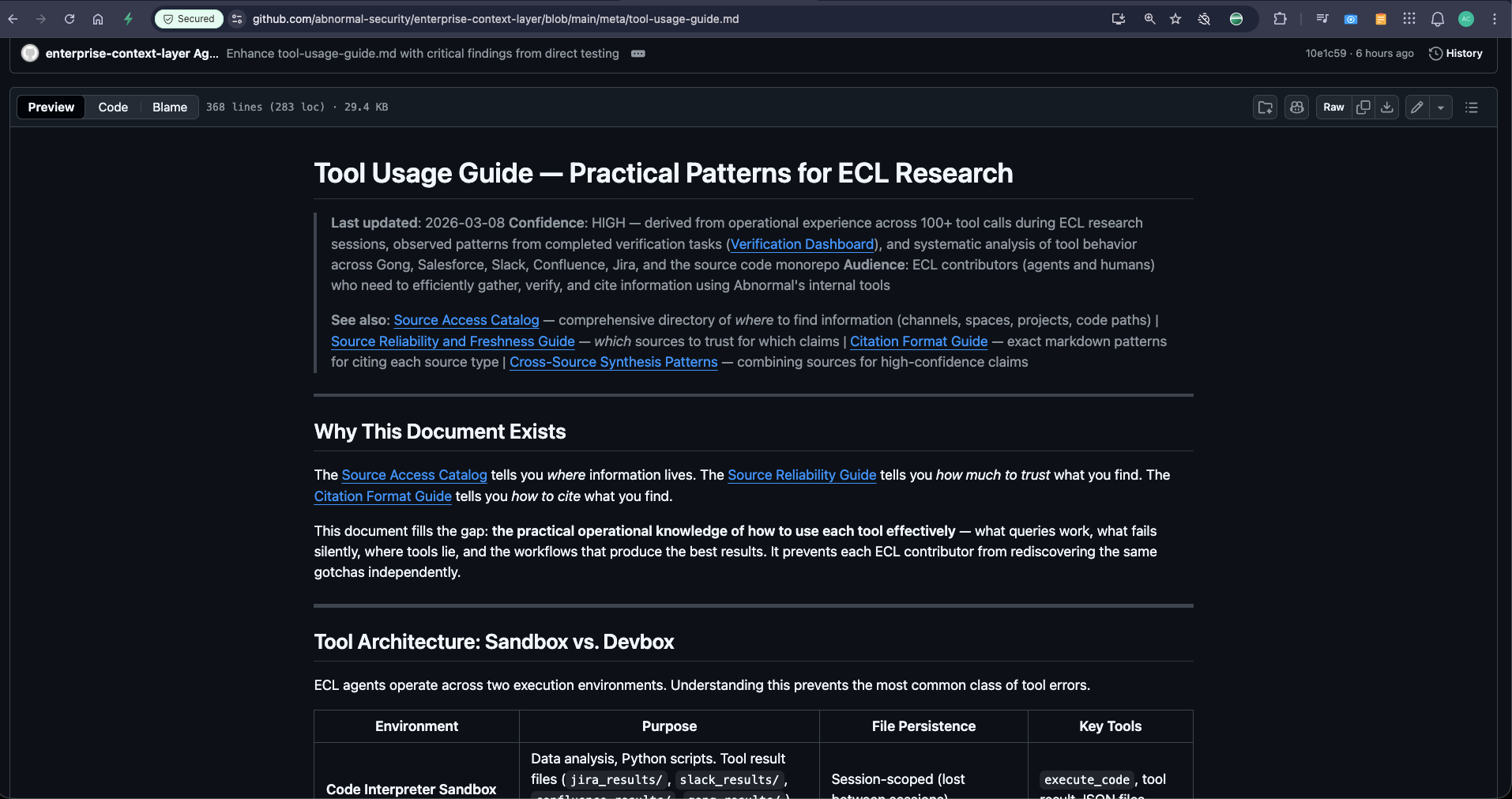Reload the current page
The width and height of the screenshot is (1512, 799).
70,19
